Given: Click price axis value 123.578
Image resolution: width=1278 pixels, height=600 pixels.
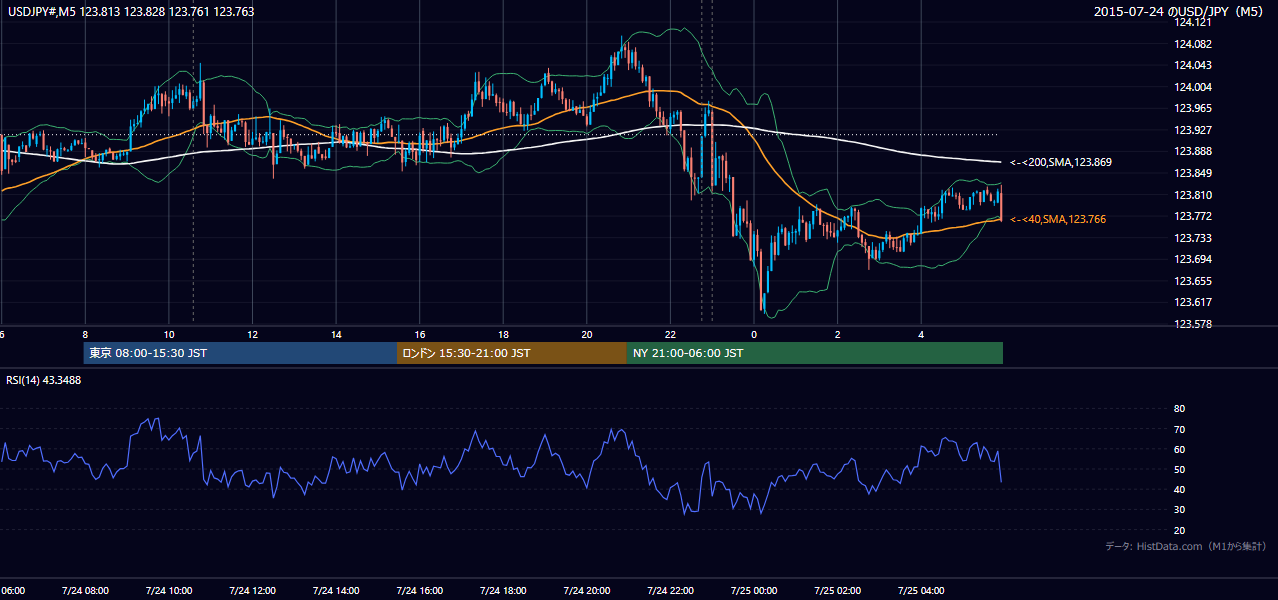Looking at the screenshot, I should [1192, 324].
